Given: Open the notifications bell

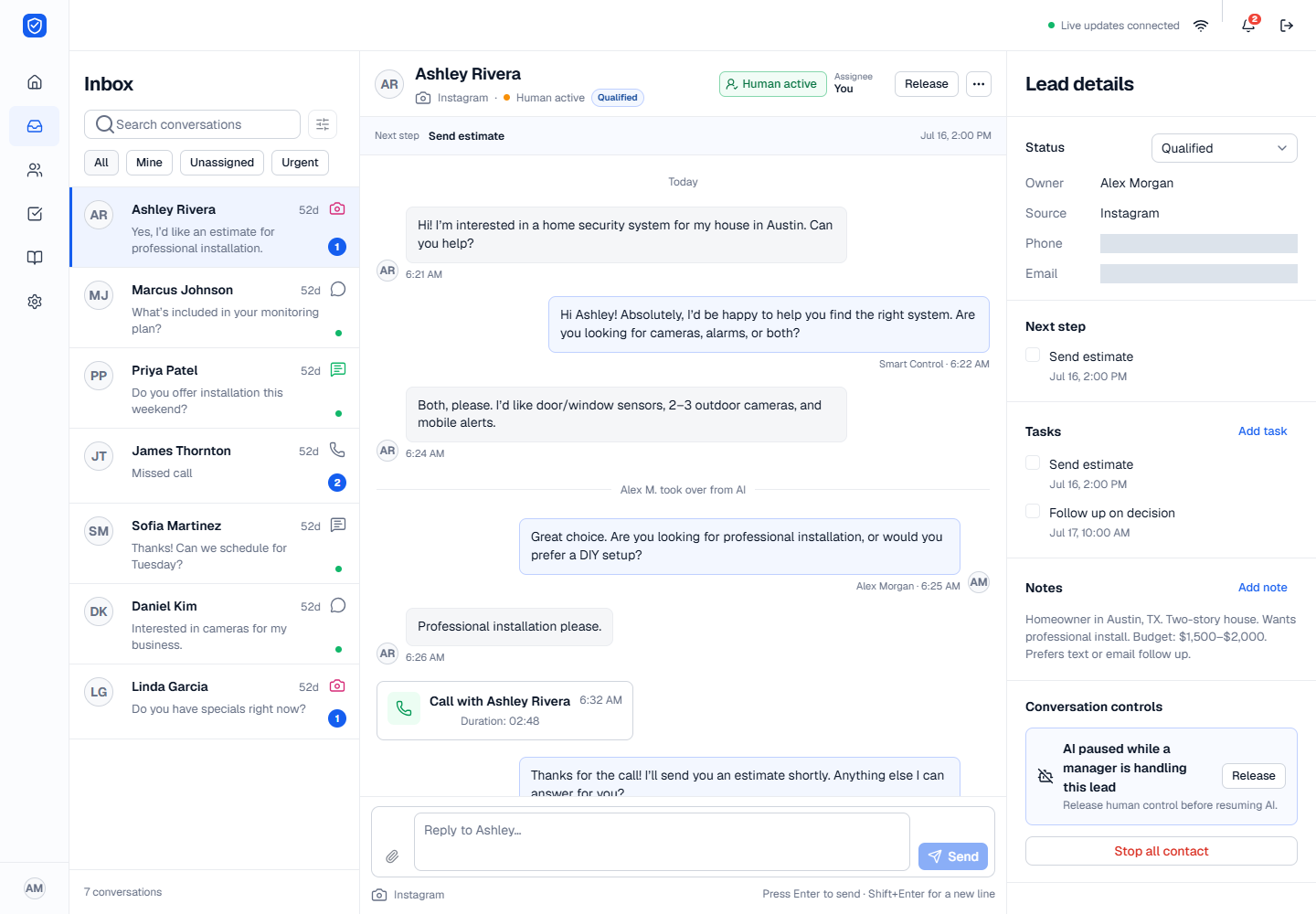Looking at the screenshot, I should point(1248,26).
